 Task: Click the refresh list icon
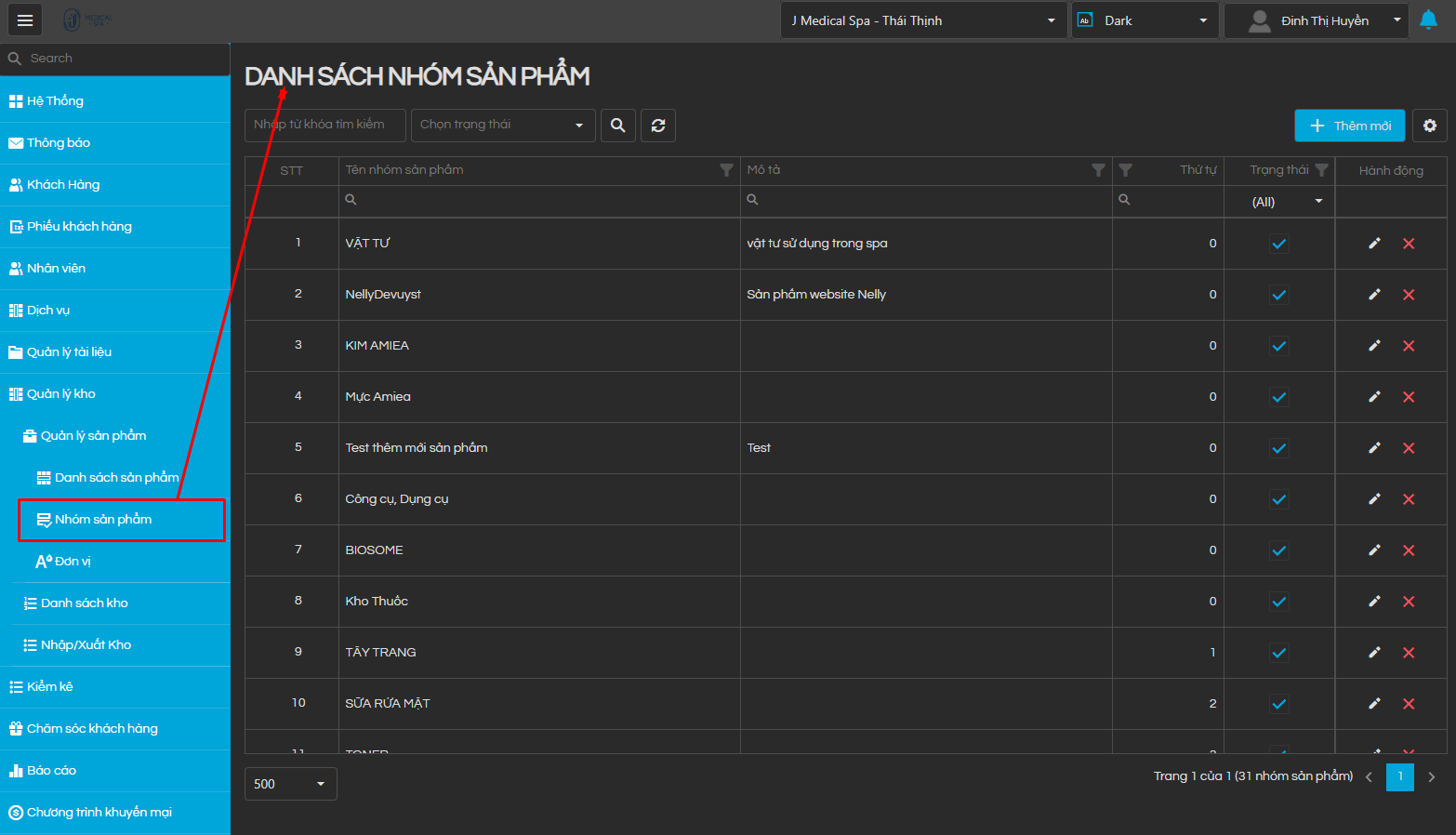(658, 126)
